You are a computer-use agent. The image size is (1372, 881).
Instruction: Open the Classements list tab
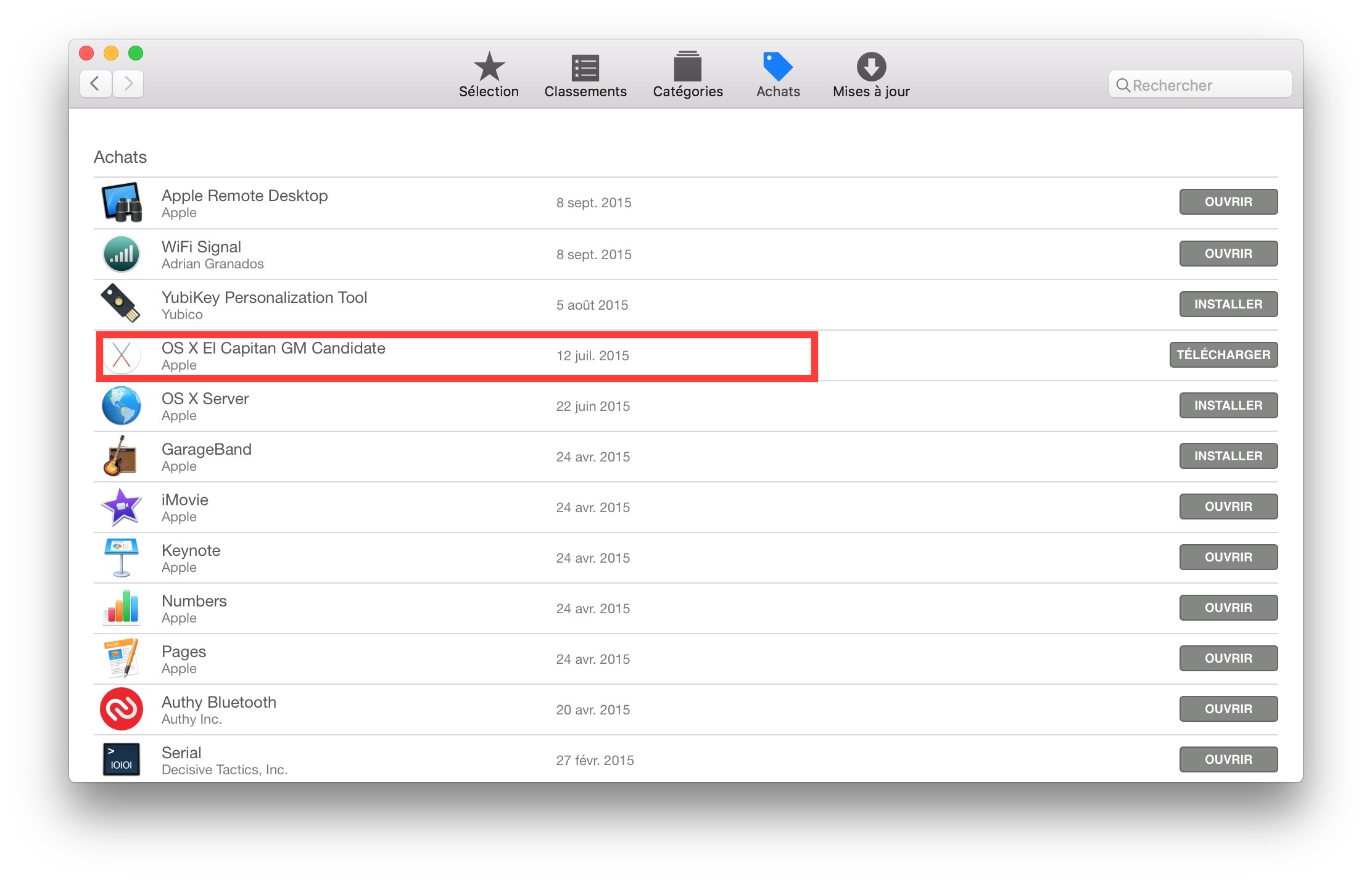[x=585, y=67]
